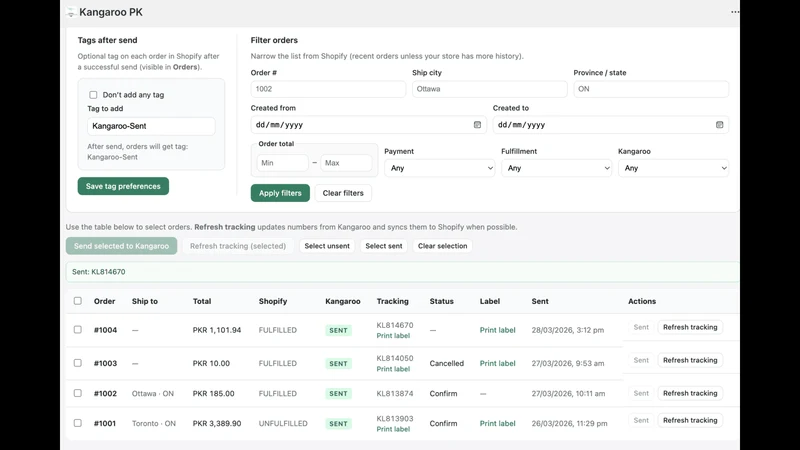Select the checkbox for order #1004
Screen dimensions: 800x450
(x=78, y=330)
